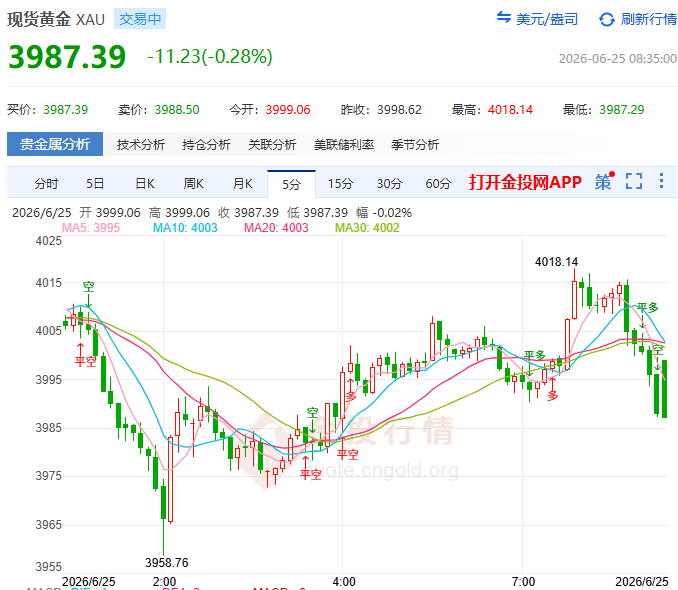Open the 季节分析 tab

pos(415,144)
